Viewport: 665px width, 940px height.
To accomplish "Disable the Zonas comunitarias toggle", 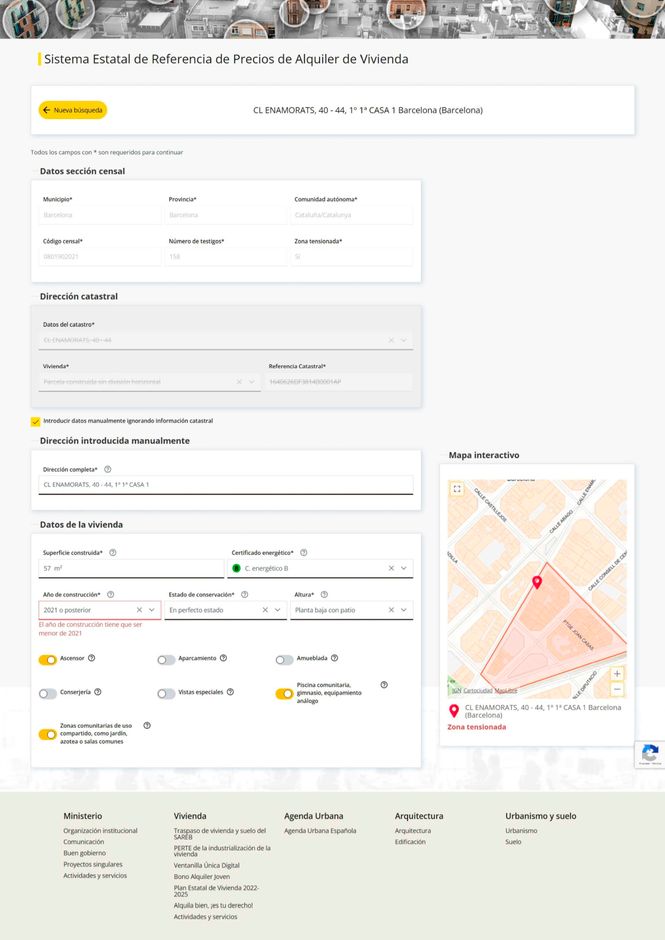I will [48, 734].
